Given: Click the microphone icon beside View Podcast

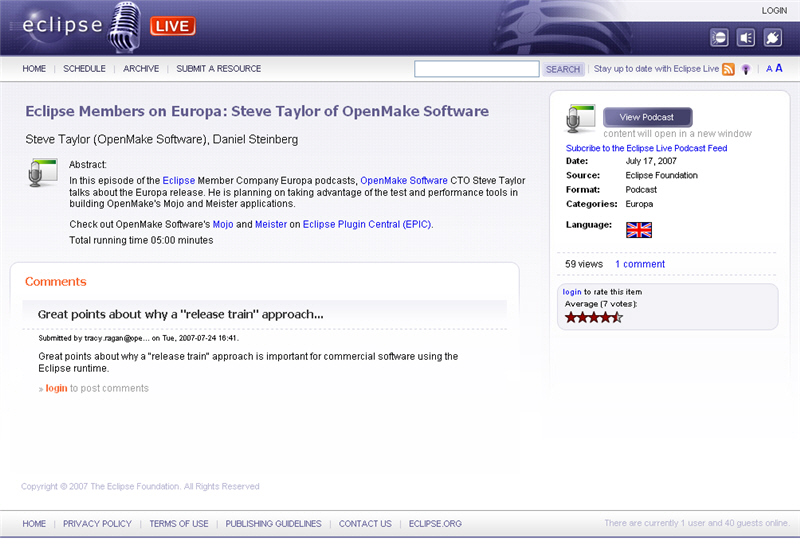Looking at the screenshot, I should click(x=580, y=118).
